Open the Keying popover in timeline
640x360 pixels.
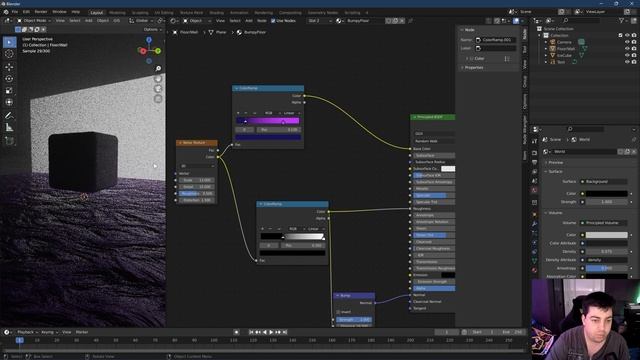49,332
